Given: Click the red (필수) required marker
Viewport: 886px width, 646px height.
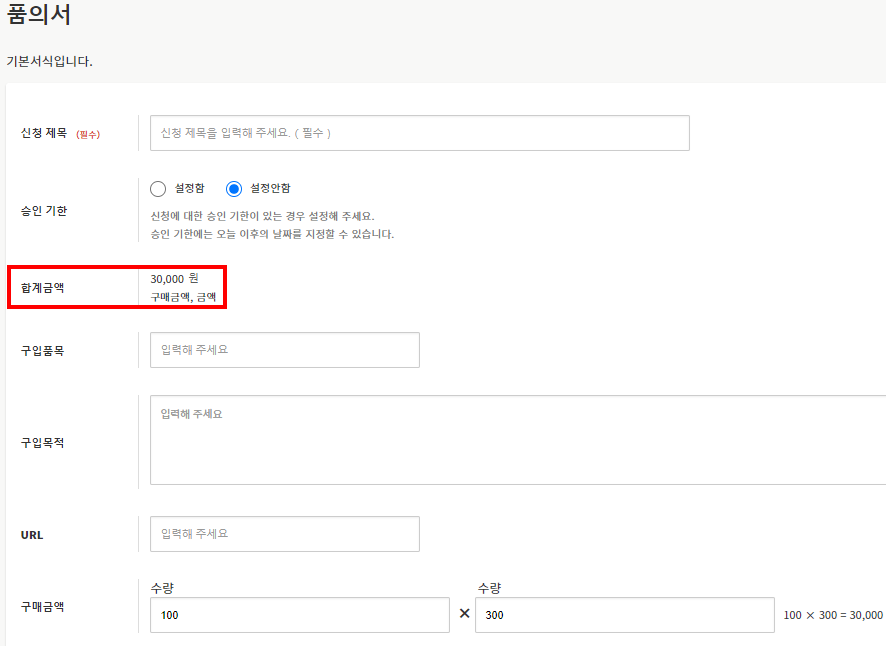Looking at the screenshot, I should pyautogui.click(x=88, y=134).
